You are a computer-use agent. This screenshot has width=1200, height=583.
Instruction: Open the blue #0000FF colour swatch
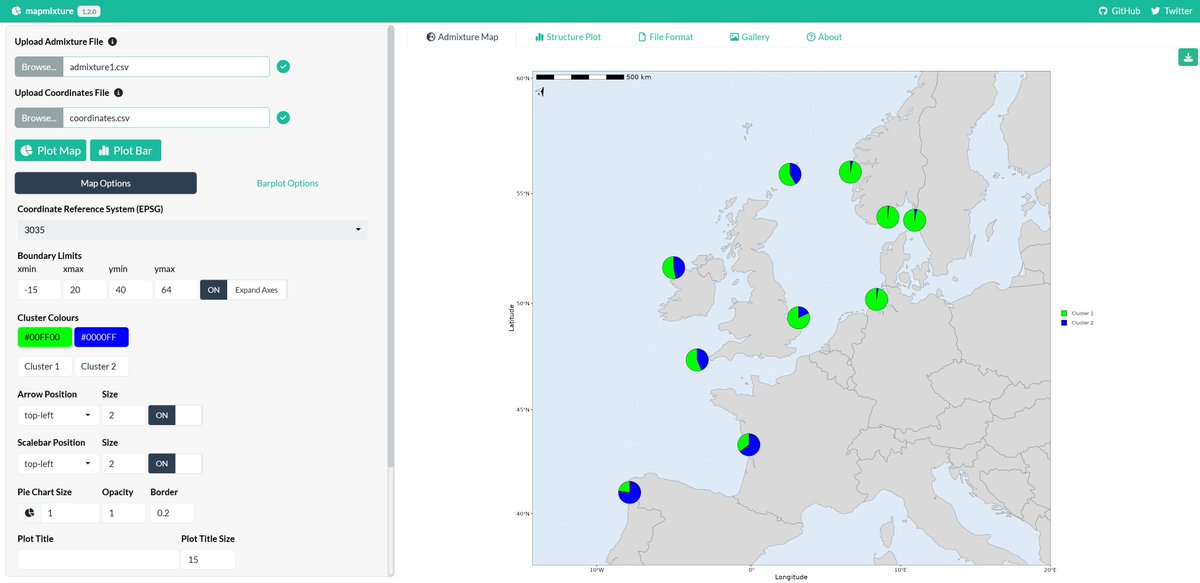101,337
